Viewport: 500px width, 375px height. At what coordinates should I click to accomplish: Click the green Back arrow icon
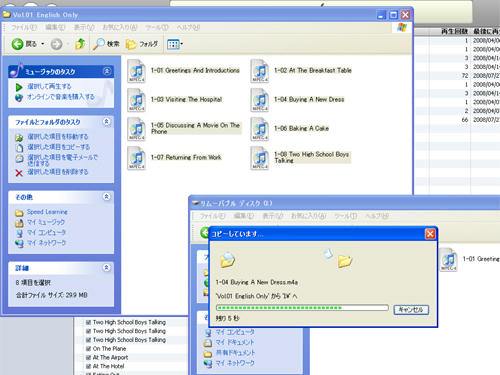click(x=17, y=44)
